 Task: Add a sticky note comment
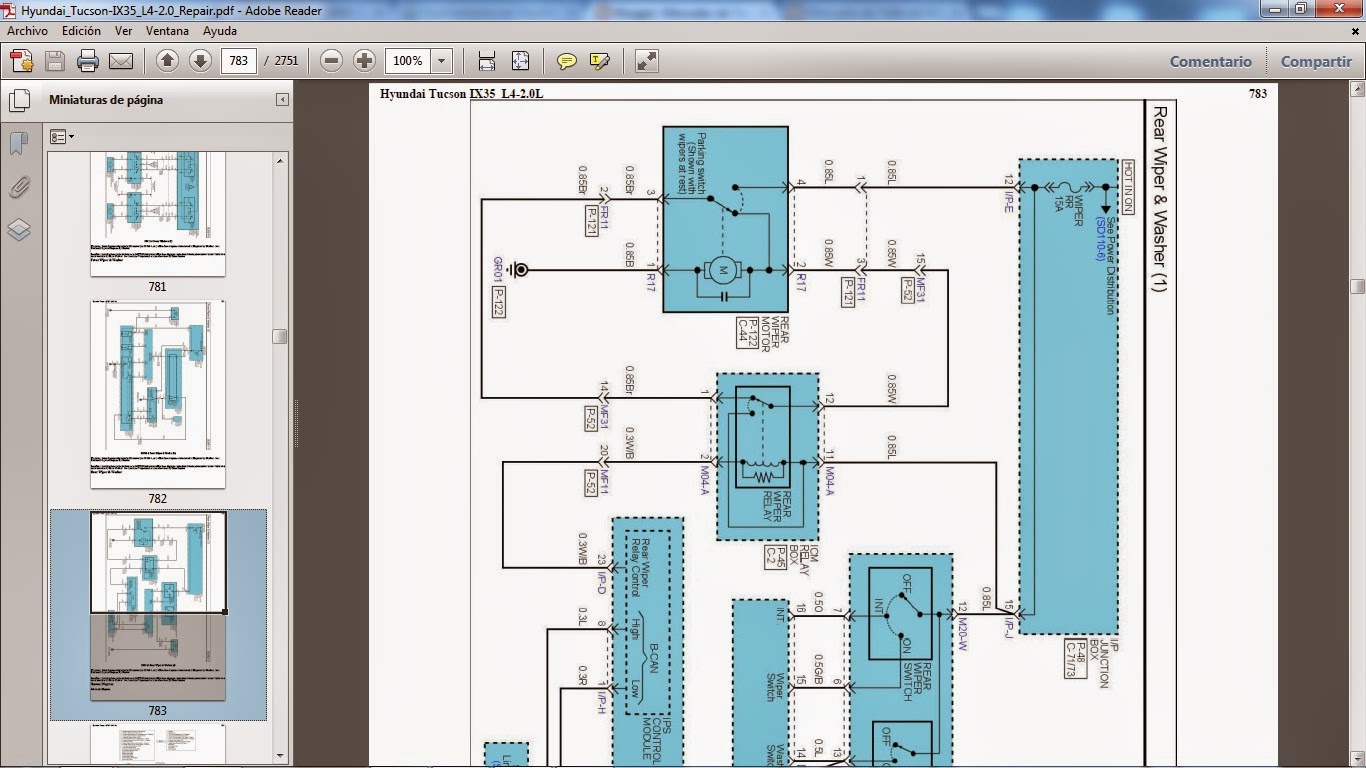click(567, 61)
